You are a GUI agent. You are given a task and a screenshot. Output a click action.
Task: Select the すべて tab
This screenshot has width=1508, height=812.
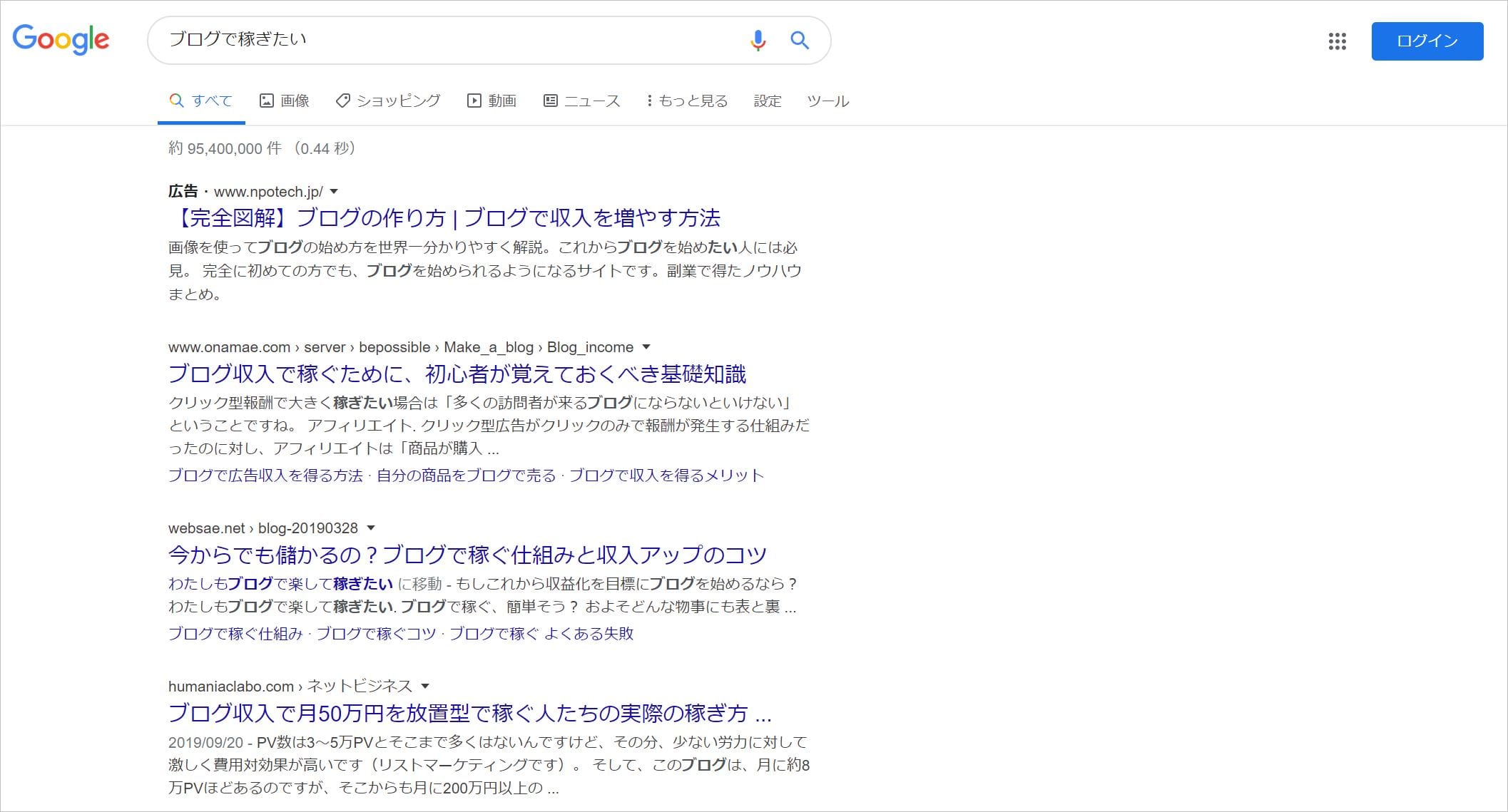(201, 101)
